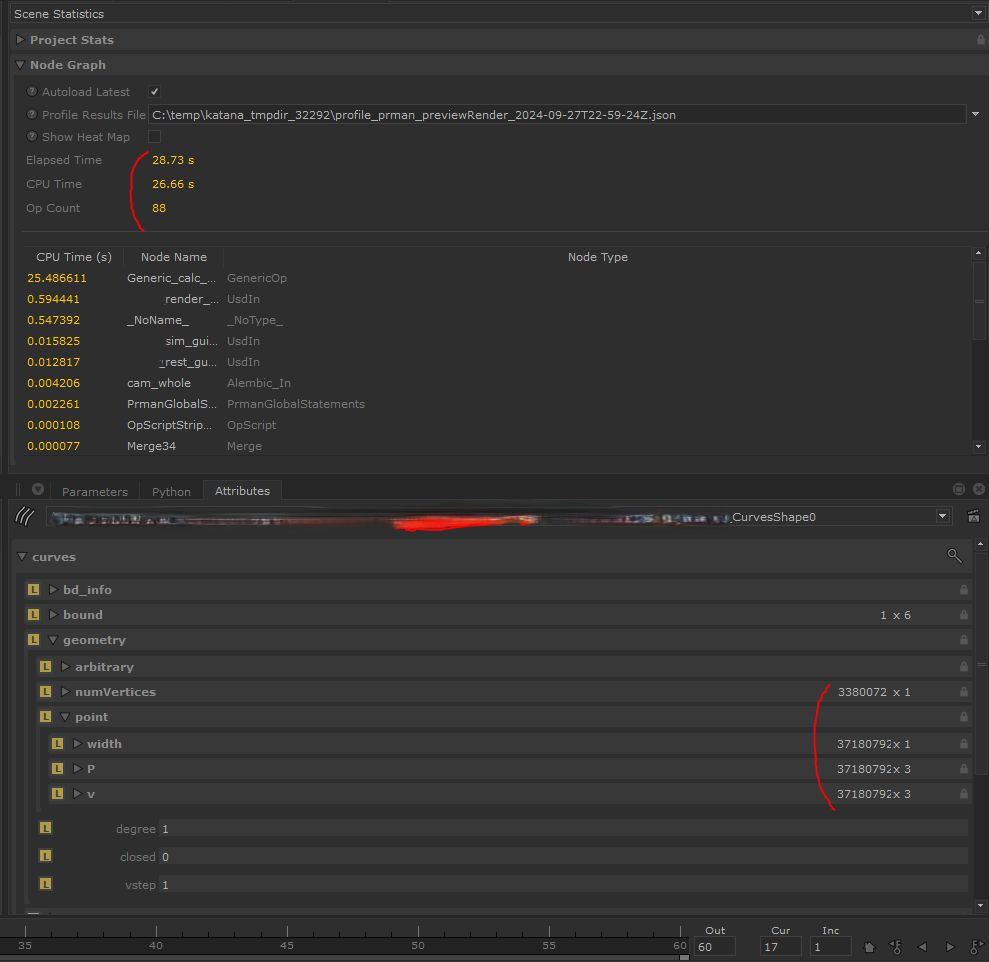Expand the Project Stats section
The width and height of the screenshot is (989, 962).
coord(20,40)
